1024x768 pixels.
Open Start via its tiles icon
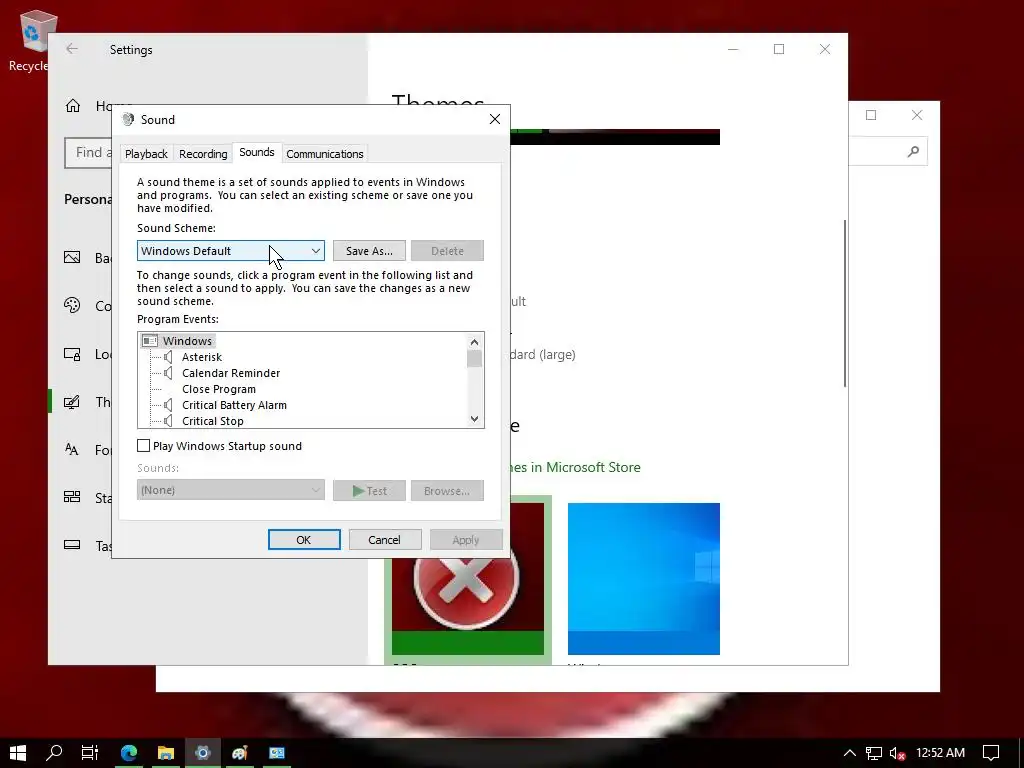[72, 497]
